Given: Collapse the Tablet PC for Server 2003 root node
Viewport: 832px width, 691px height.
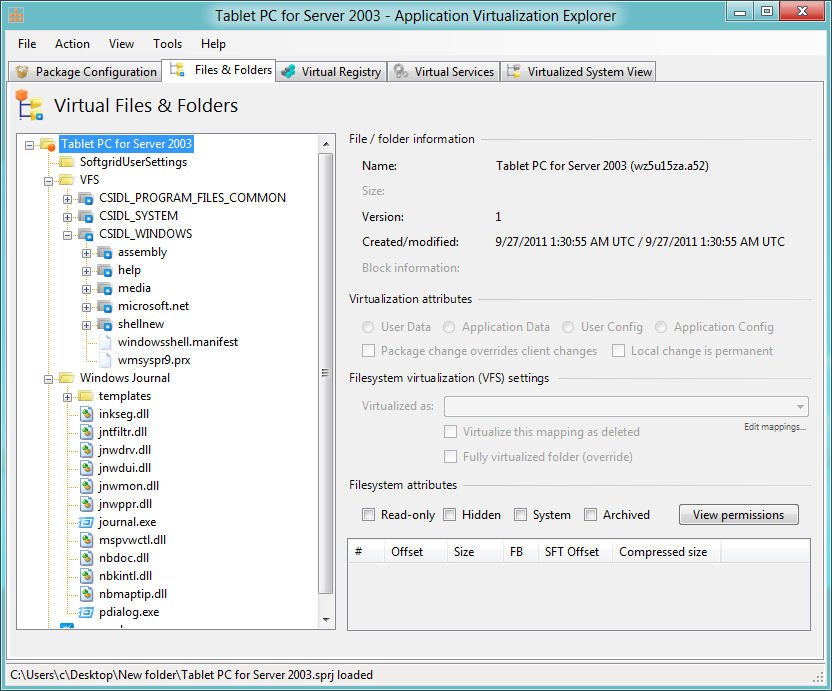Looking at the screenshot, I should pos(30,145).
